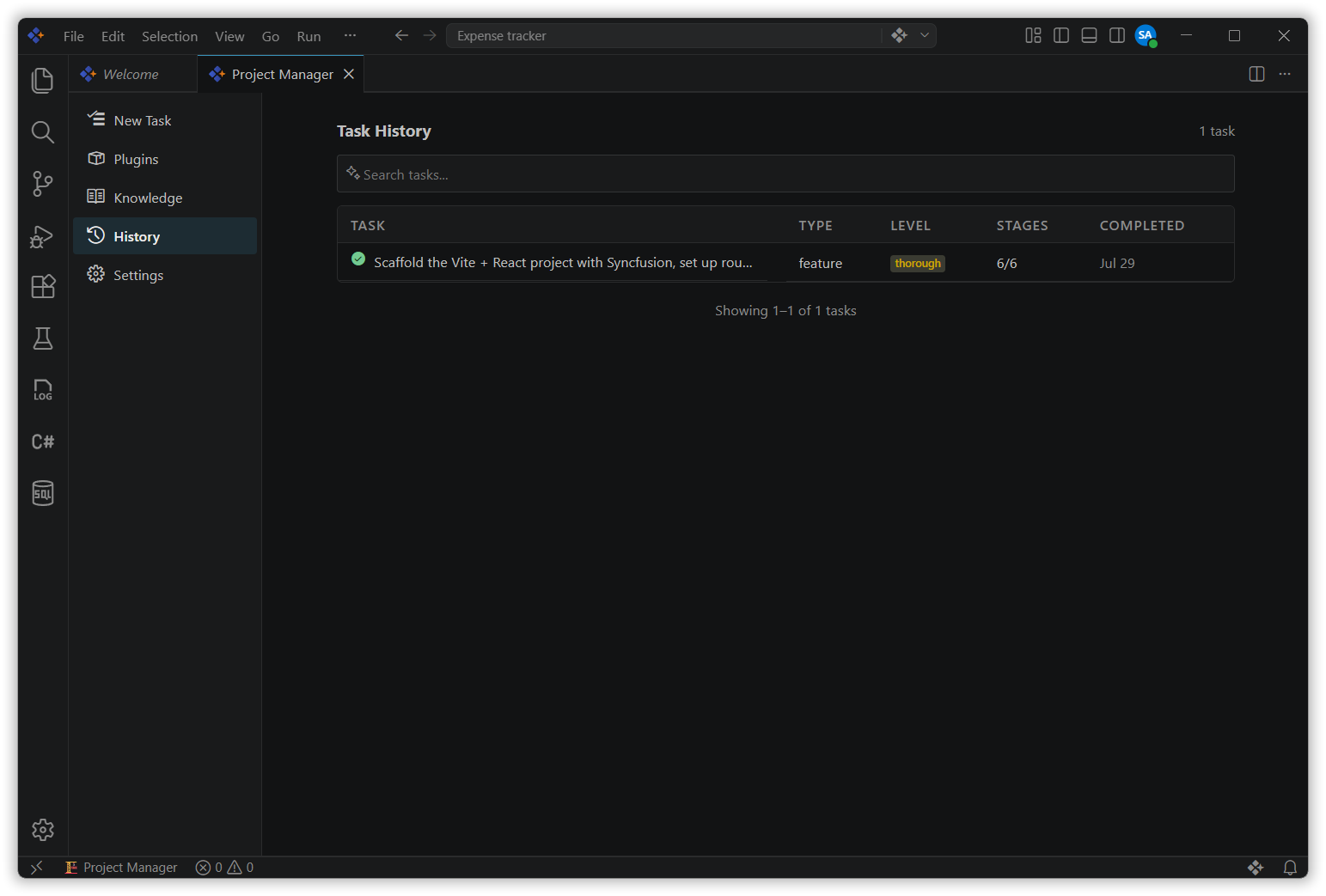Open the Extensions view

[x=42, y=286]
